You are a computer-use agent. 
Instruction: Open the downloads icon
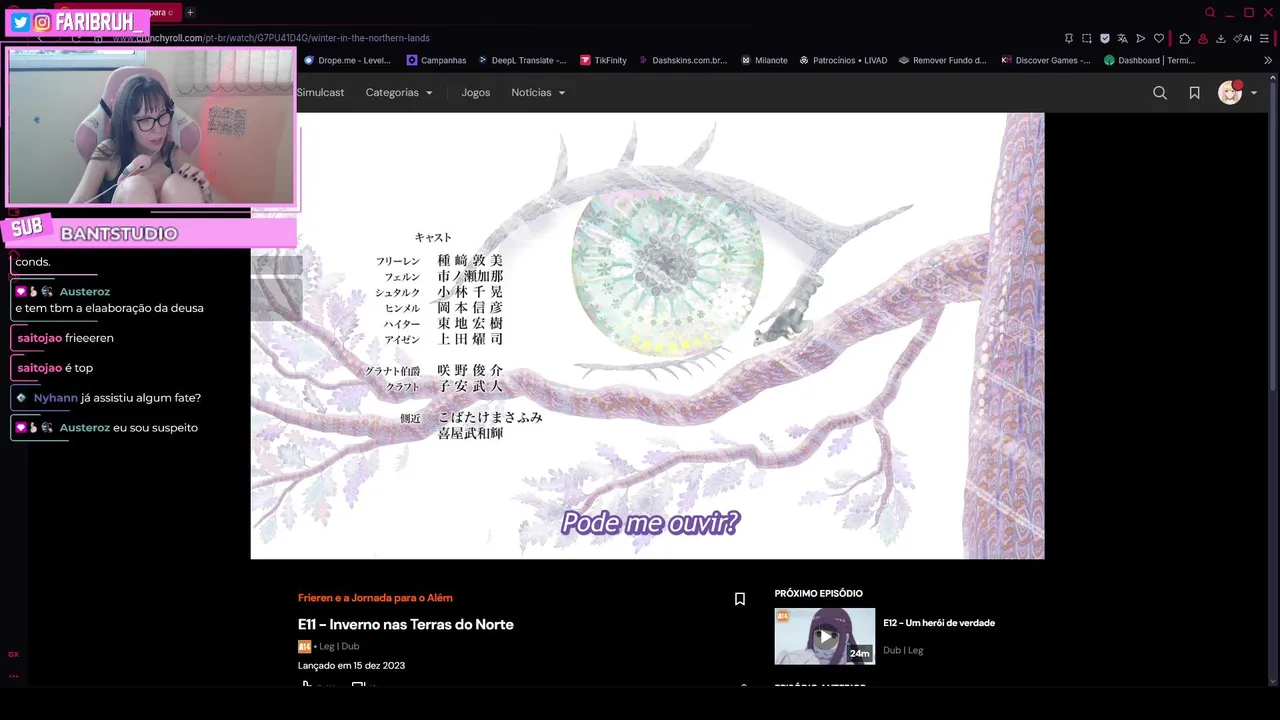[x=1221, y=38]
